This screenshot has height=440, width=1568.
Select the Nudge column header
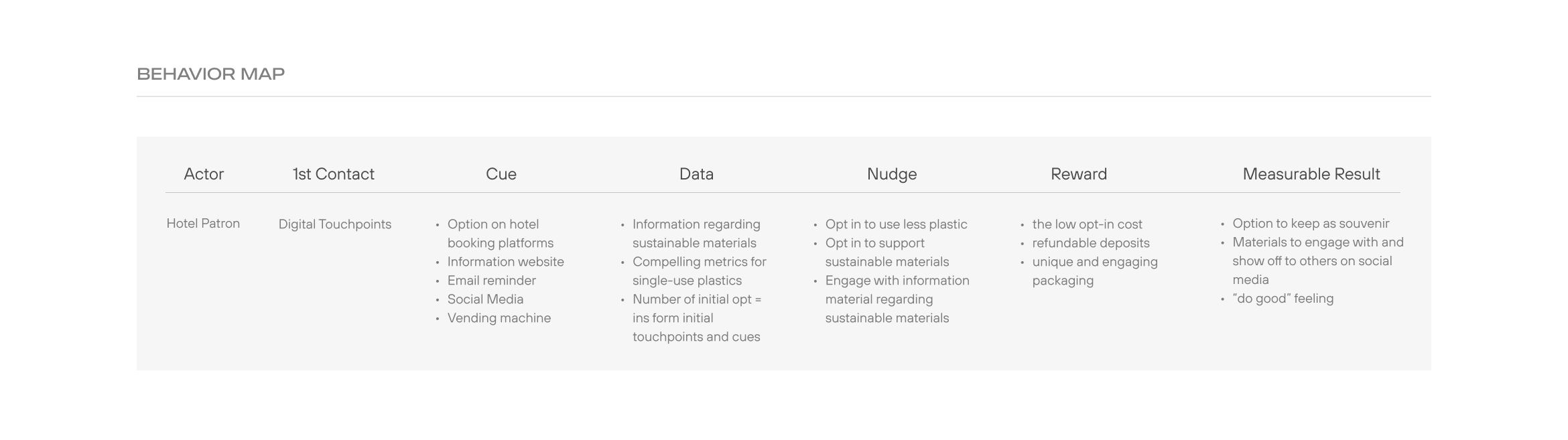pyautogui.click(x=891, y=174)
